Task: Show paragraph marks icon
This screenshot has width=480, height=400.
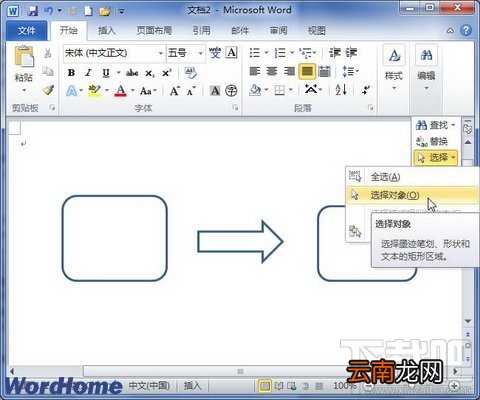Action: coord(366,89)
